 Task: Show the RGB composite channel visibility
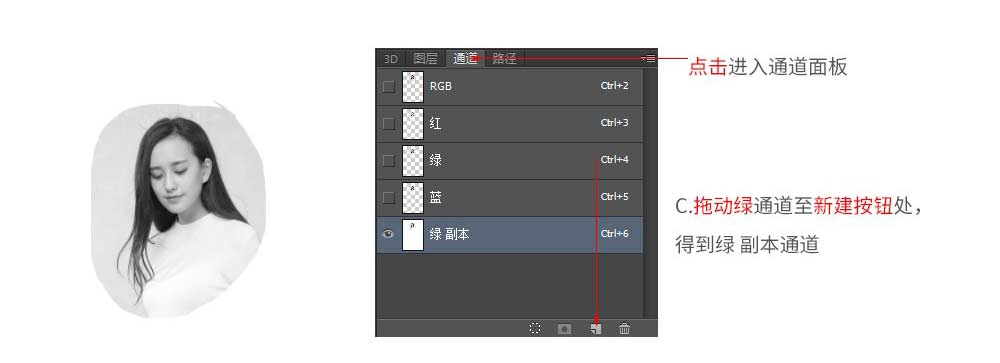(x=388, y=86)
